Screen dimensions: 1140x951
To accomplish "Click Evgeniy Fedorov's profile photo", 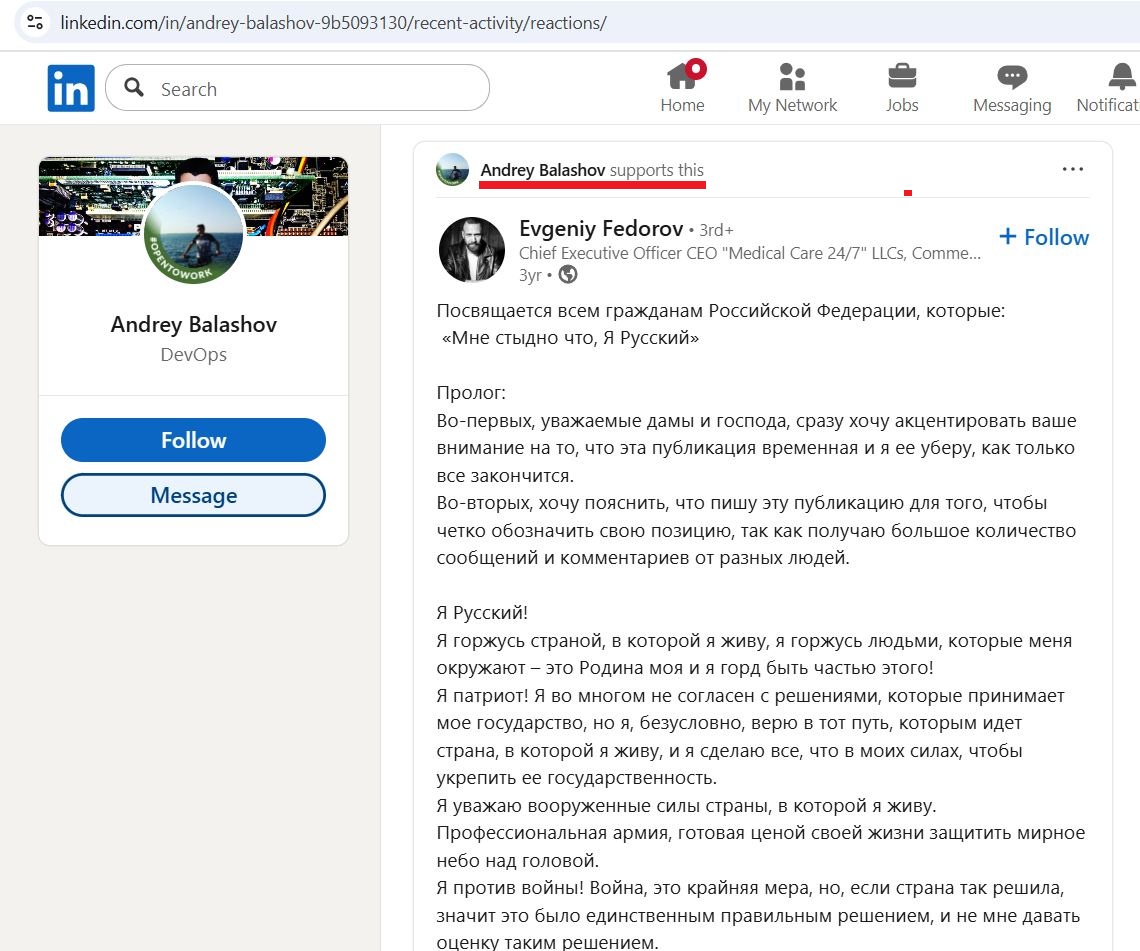I will (472, 249).
